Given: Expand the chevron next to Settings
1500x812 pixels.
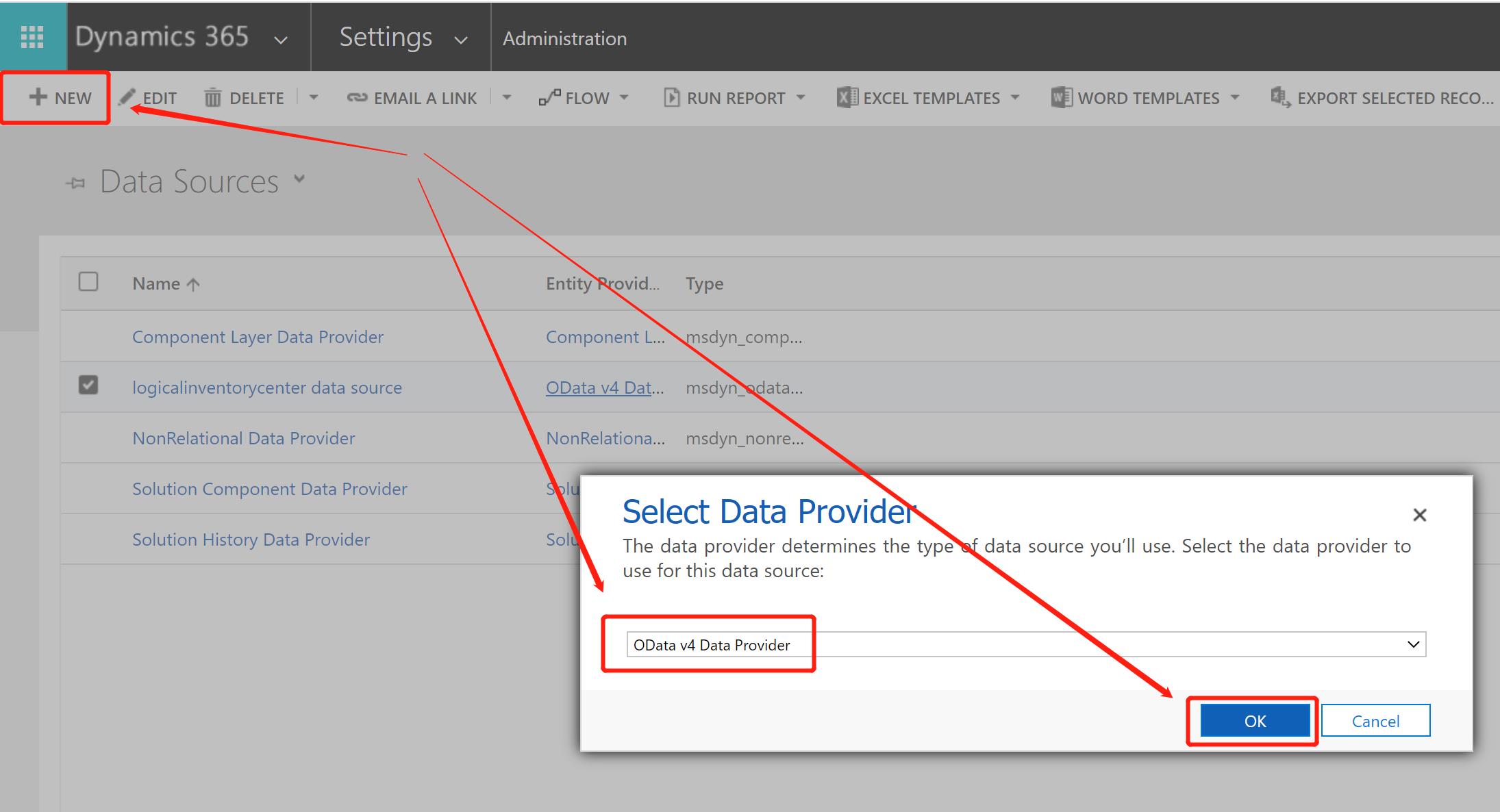Looking at the screenshot, I should pyautogui.click(x=462, y=40).
